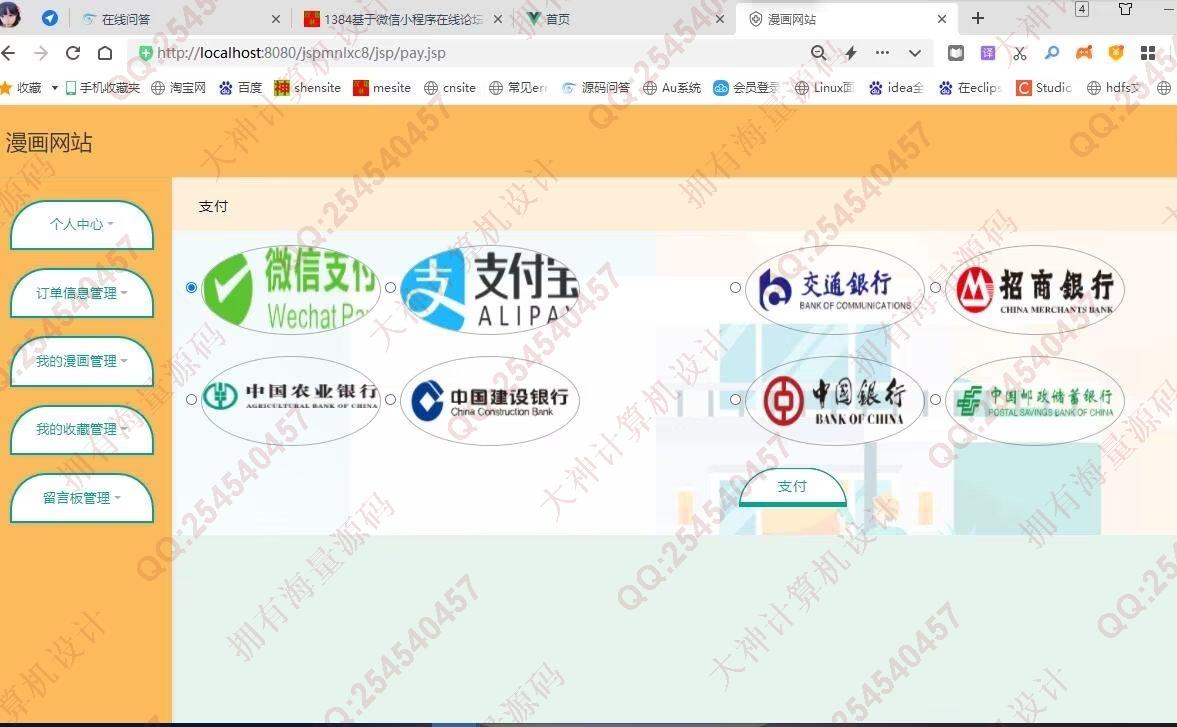
Task: Click the user avatar in top-left corner
Action: click(10, 15)
